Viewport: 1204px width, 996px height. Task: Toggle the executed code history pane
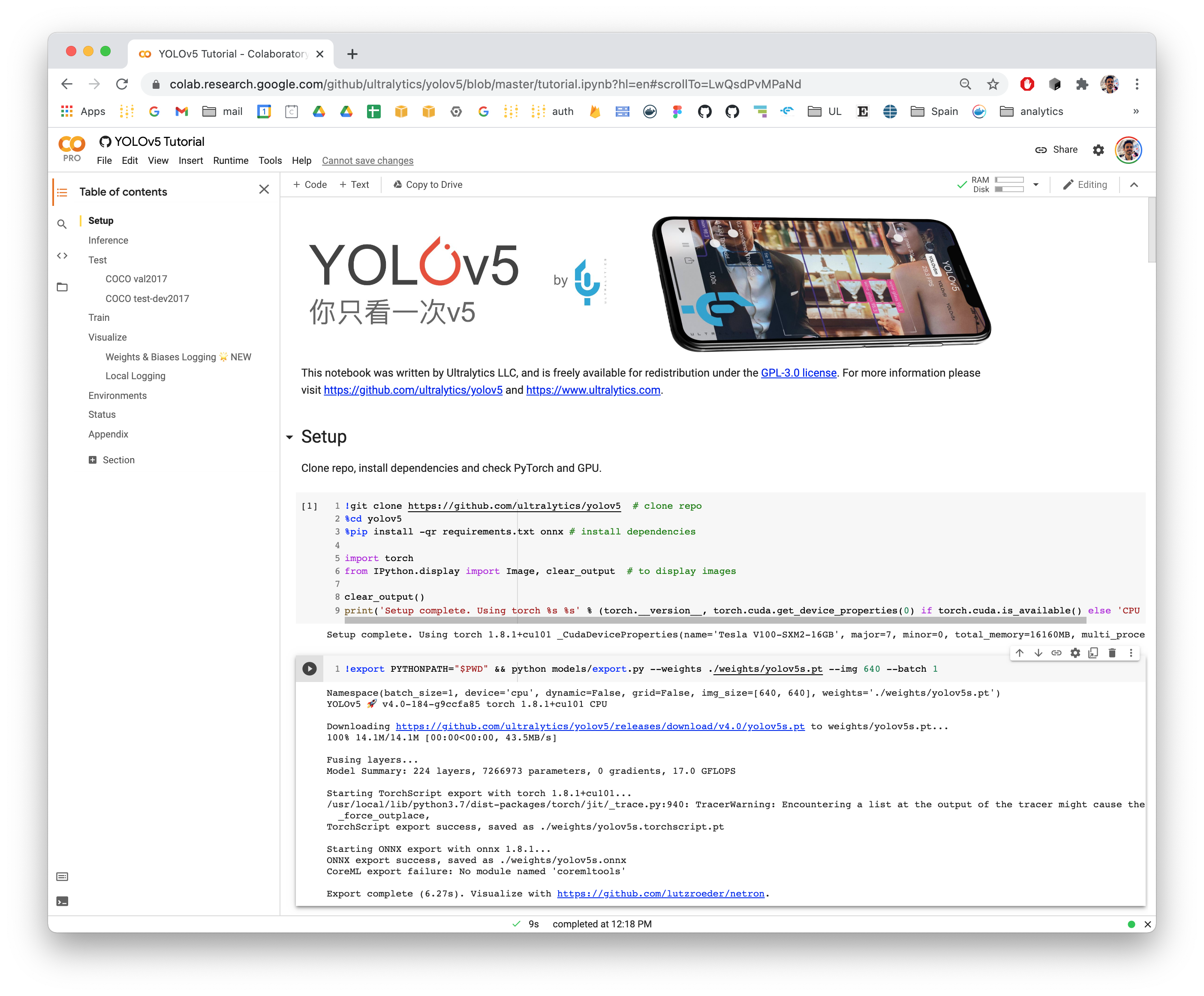[62, 876]
